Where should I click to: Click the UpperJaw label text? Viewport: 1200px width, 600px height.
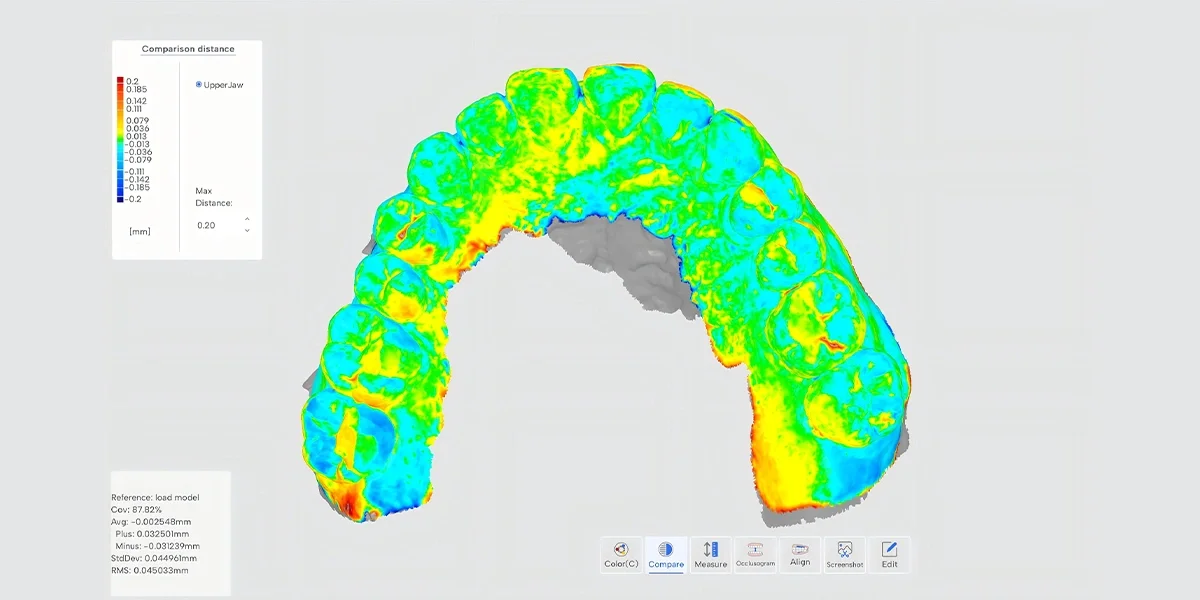click(x=223, y=85)
